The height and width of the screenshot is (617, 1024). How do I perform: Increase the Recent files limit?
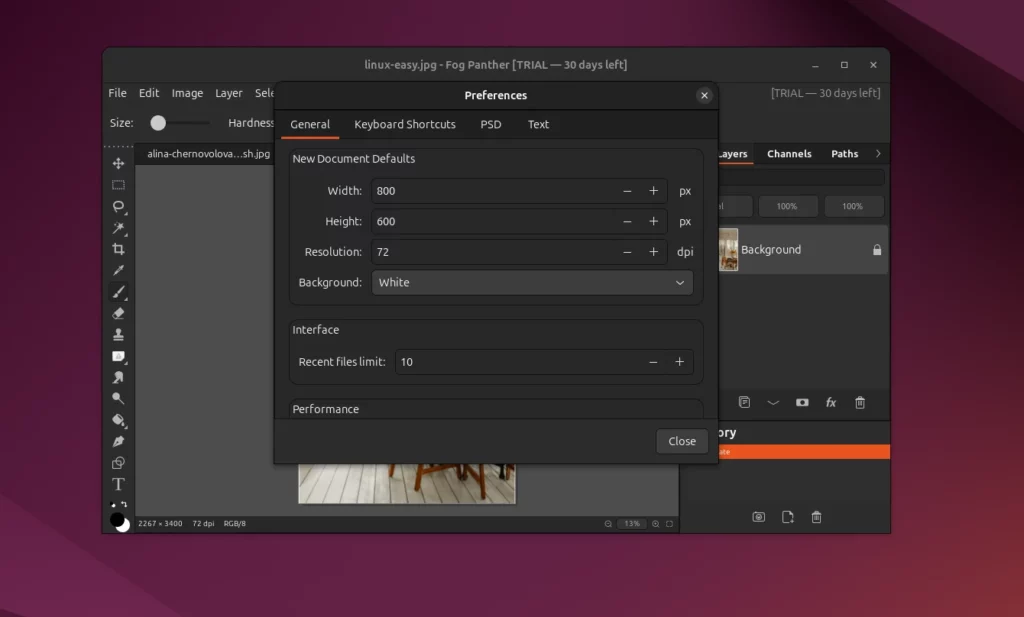coord(679,361)
